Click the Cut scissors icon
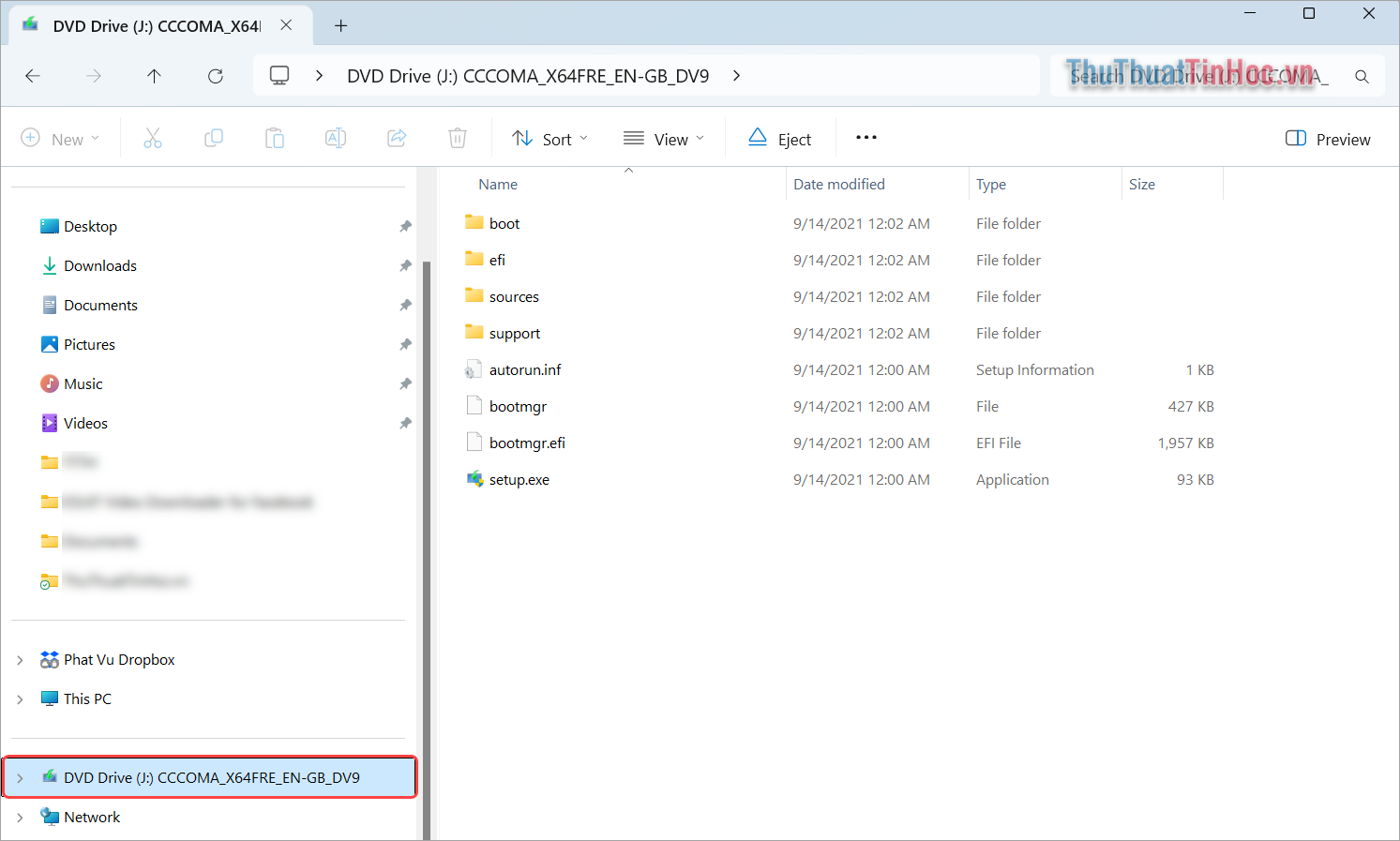 [x=153, y=139]
